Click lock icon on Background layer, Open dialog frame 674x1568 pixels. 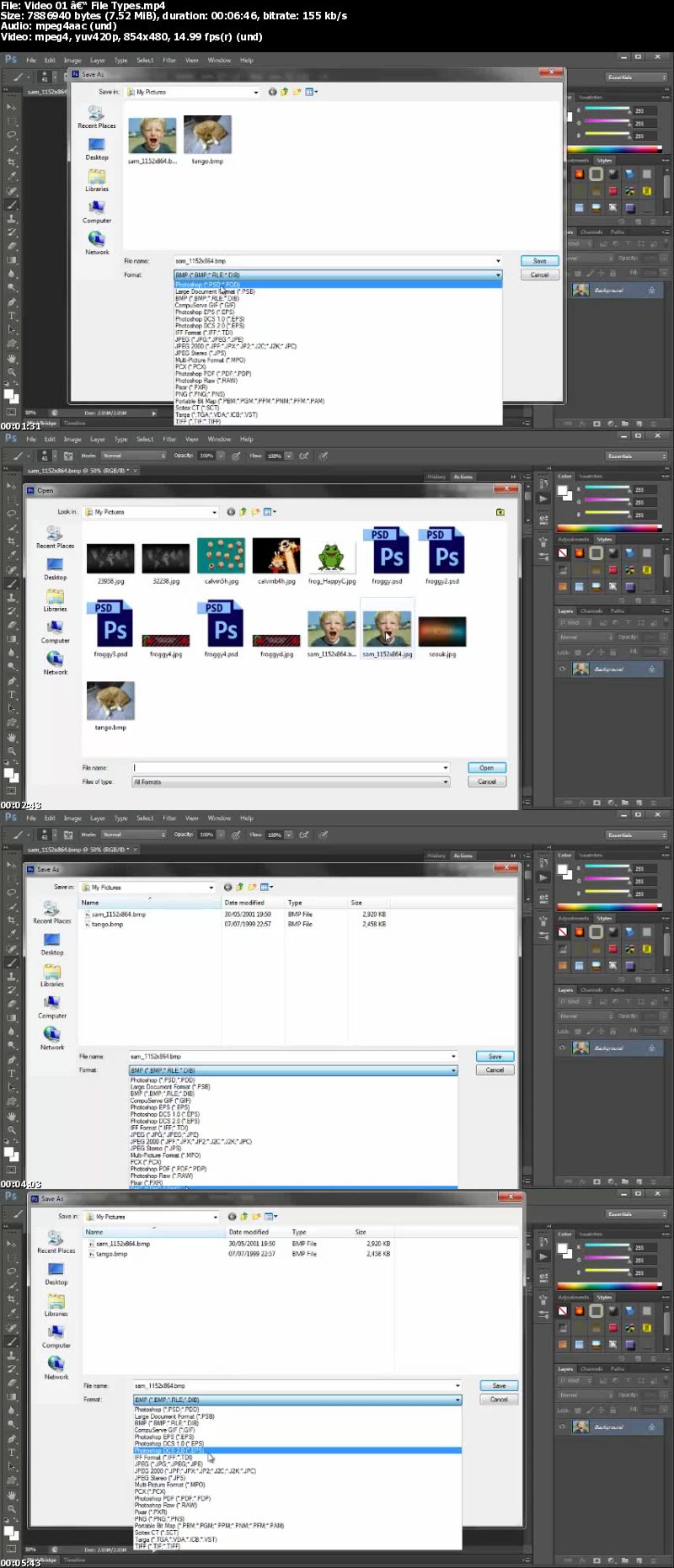pos(651,669)
